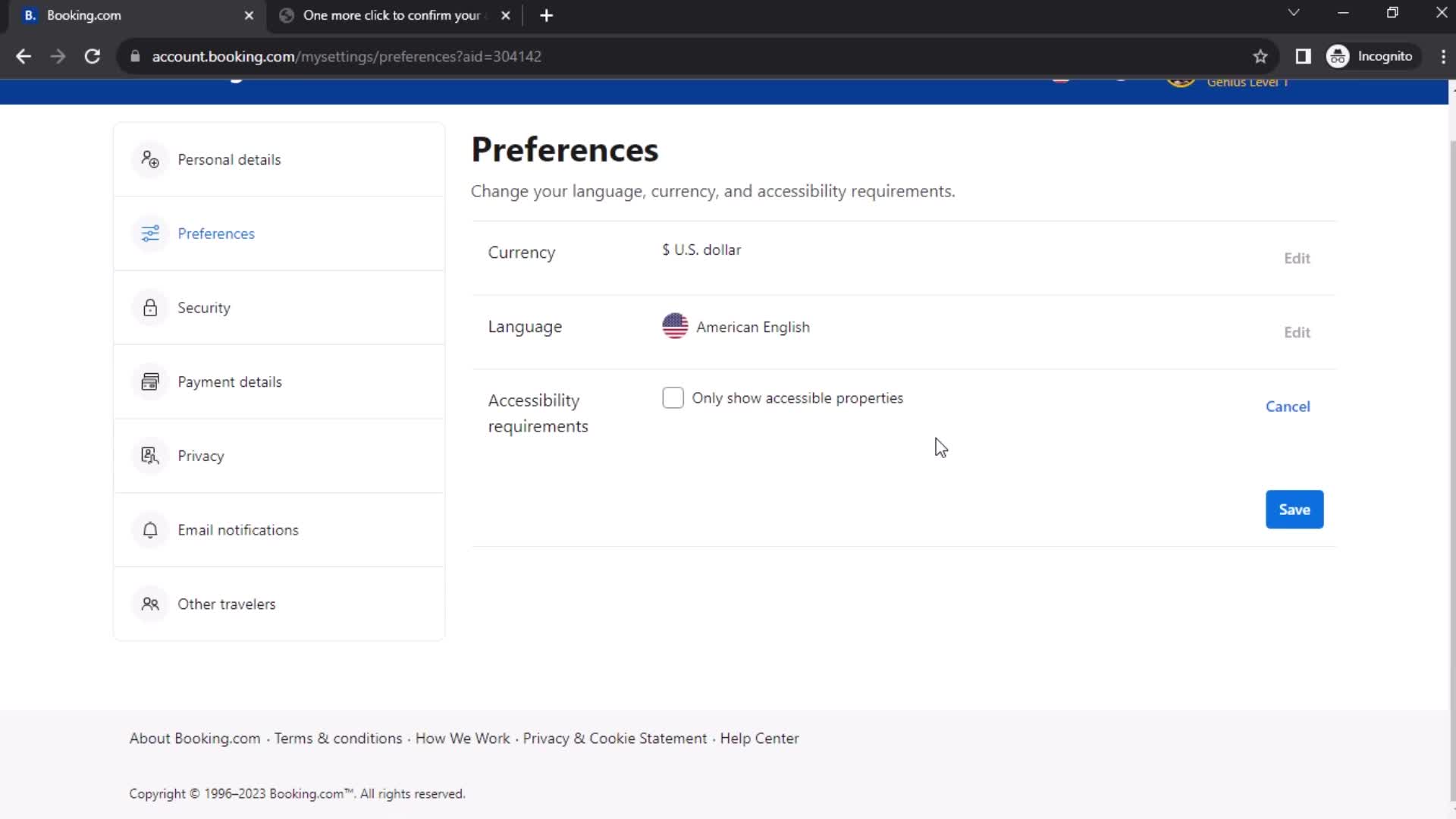Screen dimensions: 1456x819
Task: Open the Personal details section
Action: click(228, 159)
